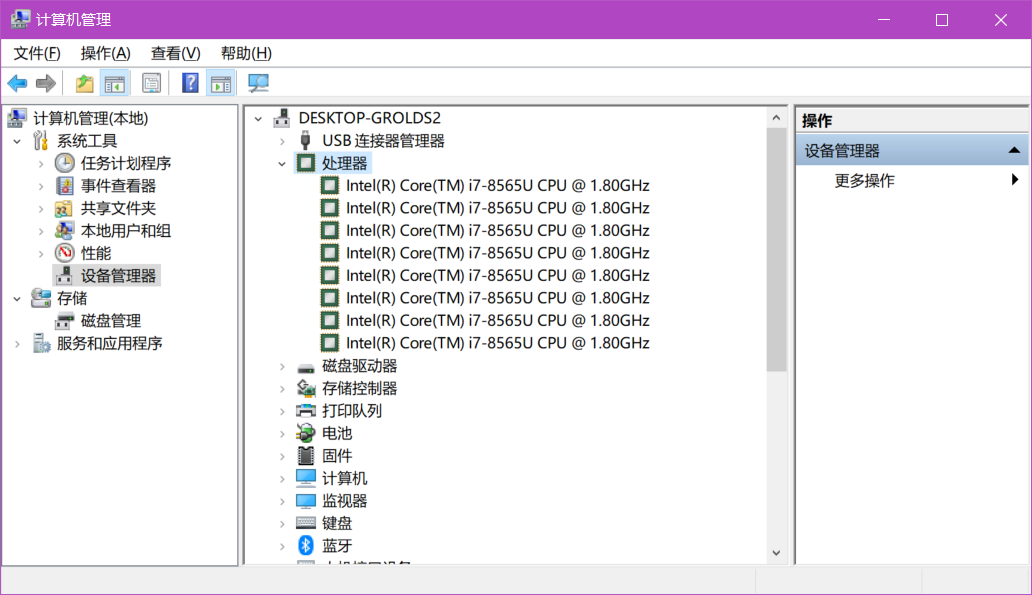Open the 查看(V) menu

[x=175, y=53]
